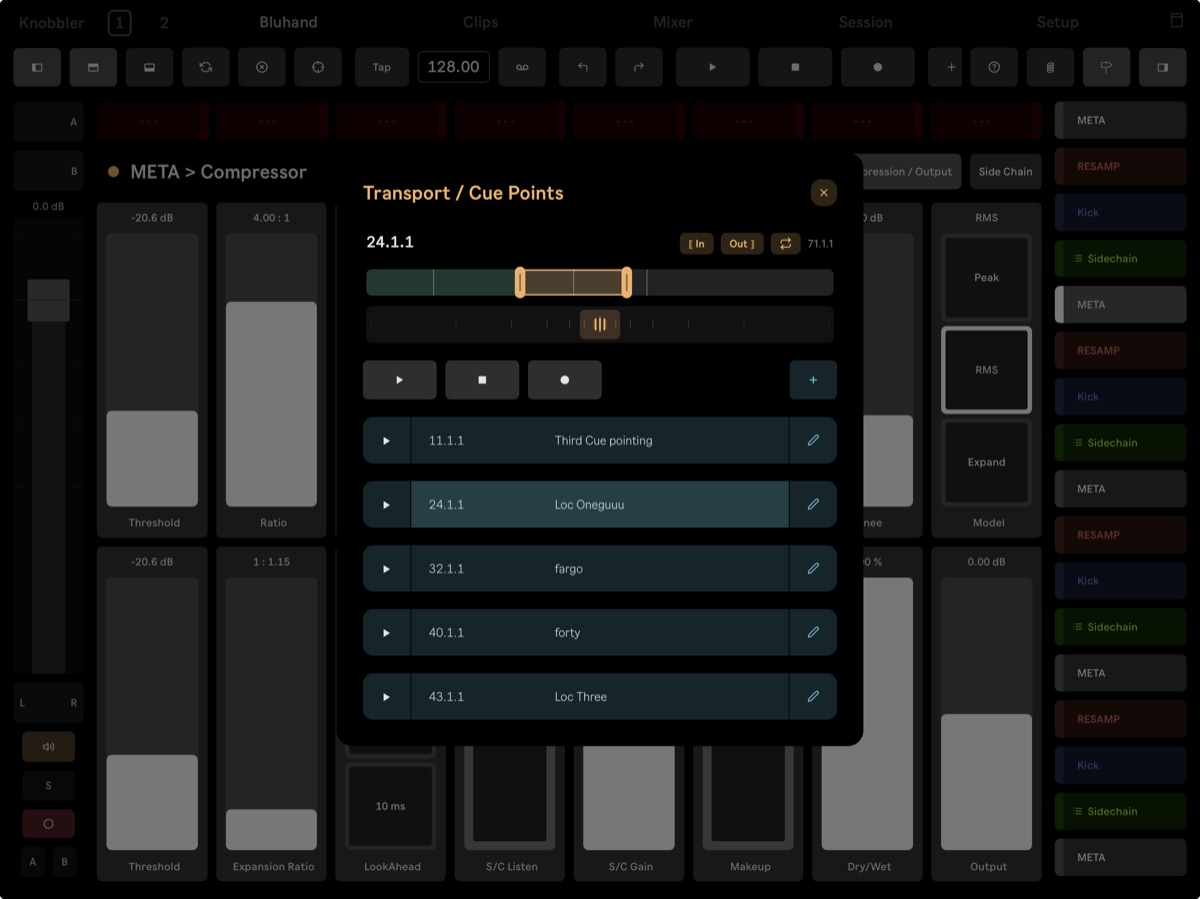
Task: Undo the last action
Action: (x=583, y=67)
